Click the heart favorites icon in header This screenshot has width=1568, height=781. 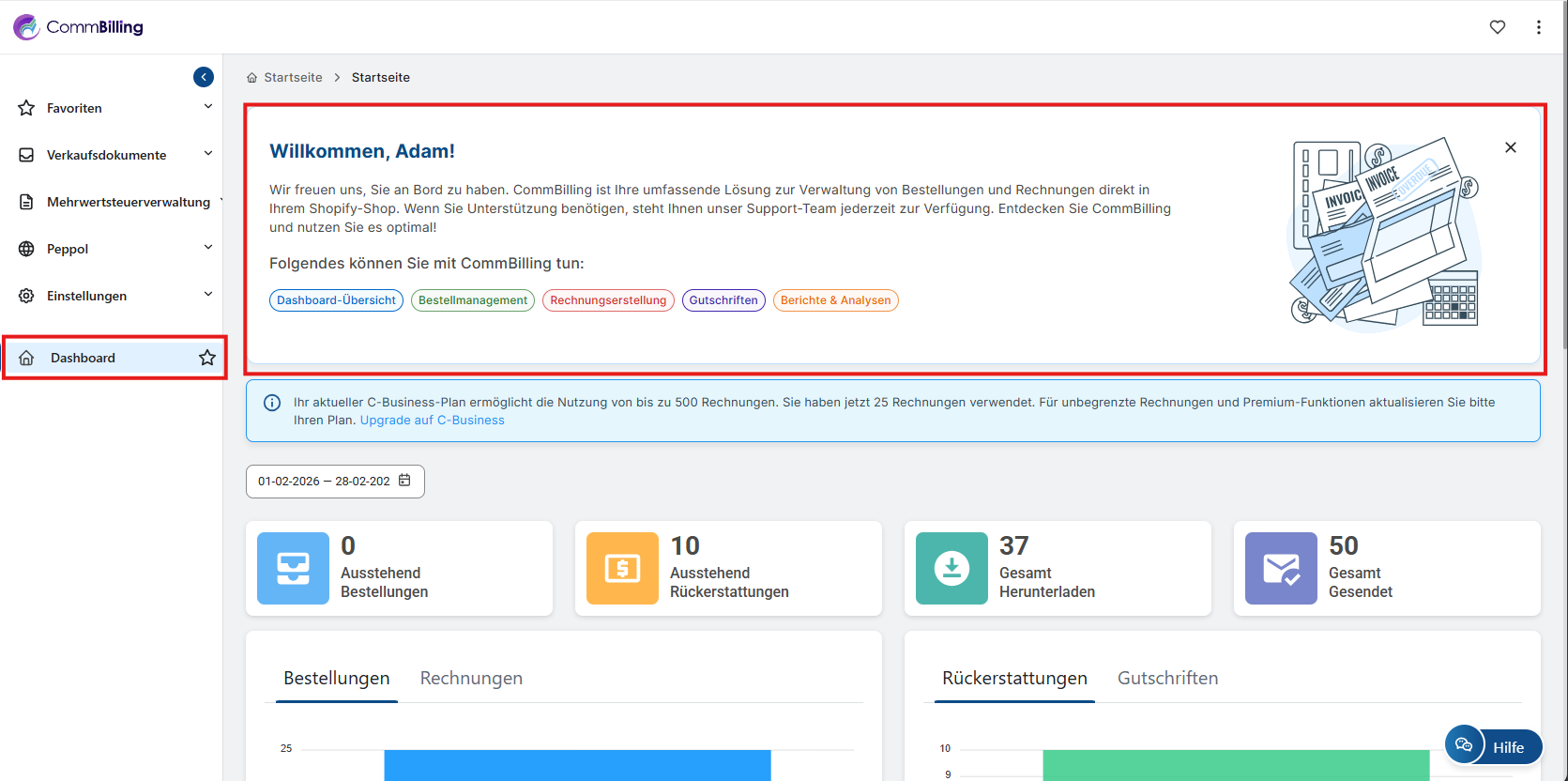pyautogui.click(x=1498, y=27)
